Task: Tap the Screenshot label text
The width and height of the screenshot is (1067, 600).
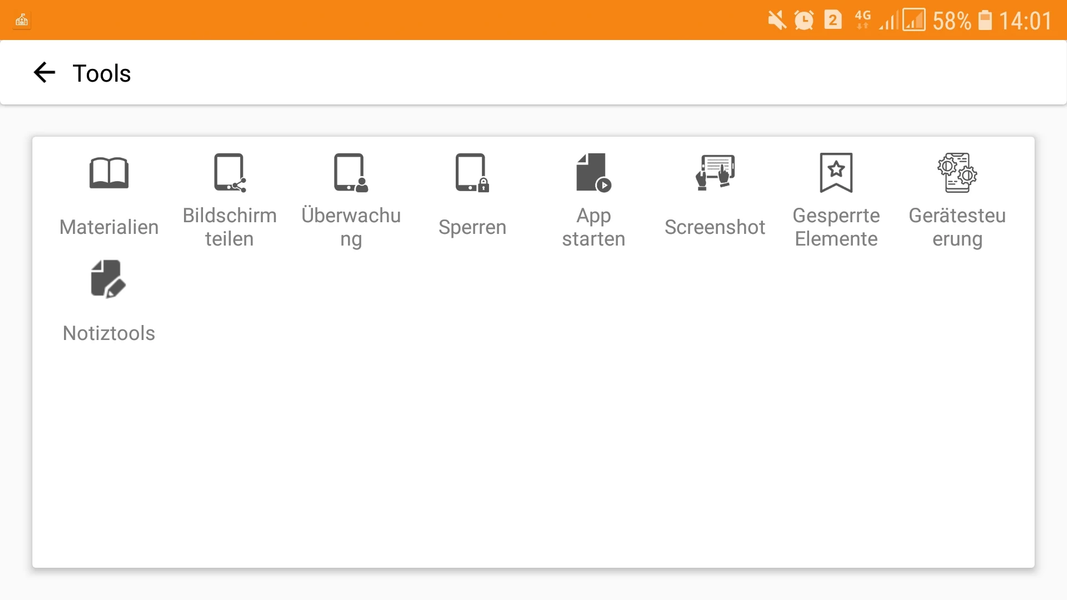Action: pyautogui.click(x=715, y=227)
